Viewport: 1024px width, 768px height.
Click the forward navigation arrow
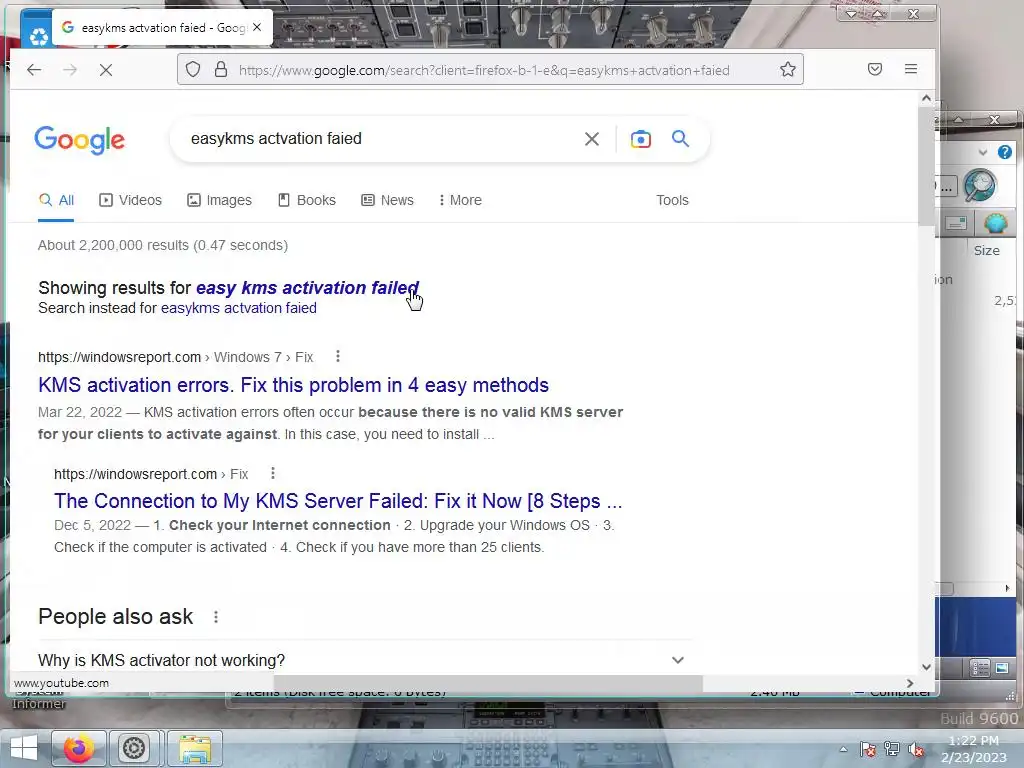point(70,70)
